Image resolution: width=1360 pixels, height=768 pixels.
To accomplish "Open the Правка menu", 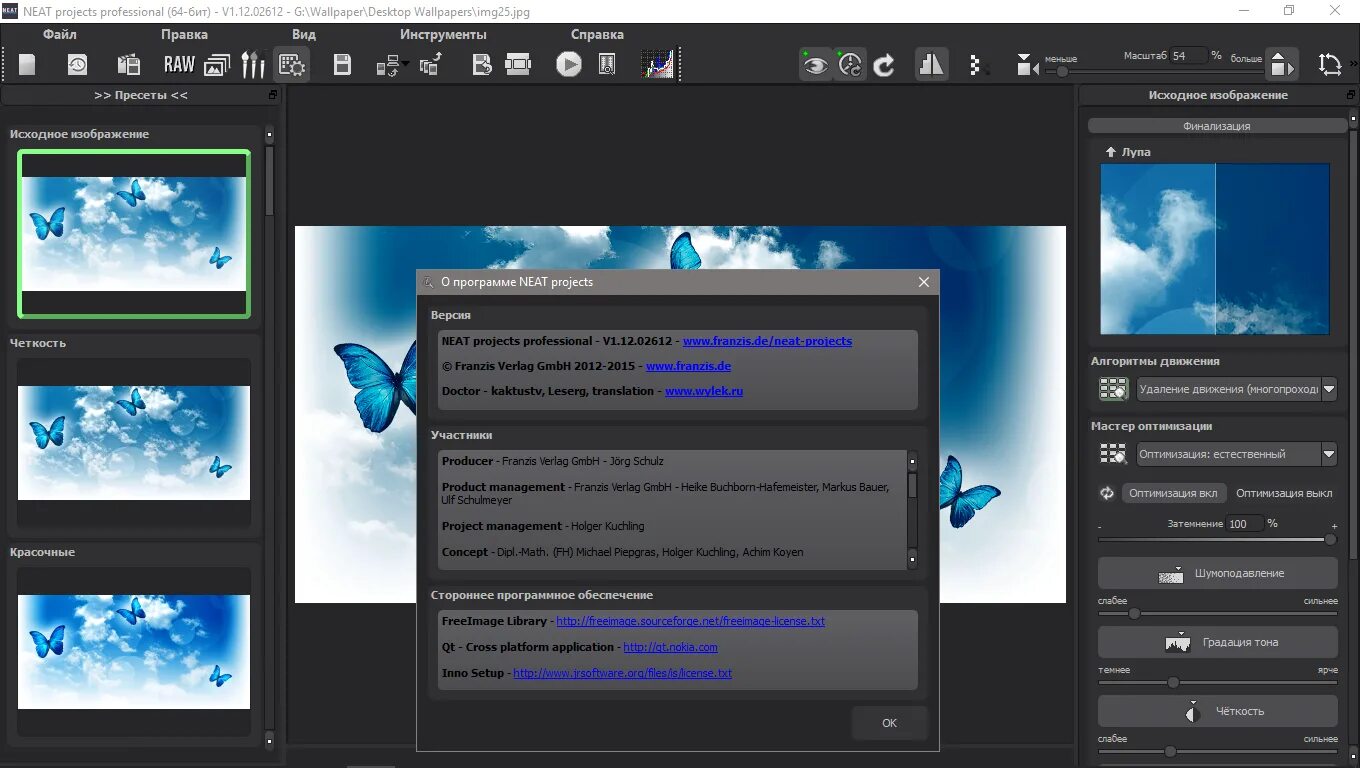I will [184, 34].
